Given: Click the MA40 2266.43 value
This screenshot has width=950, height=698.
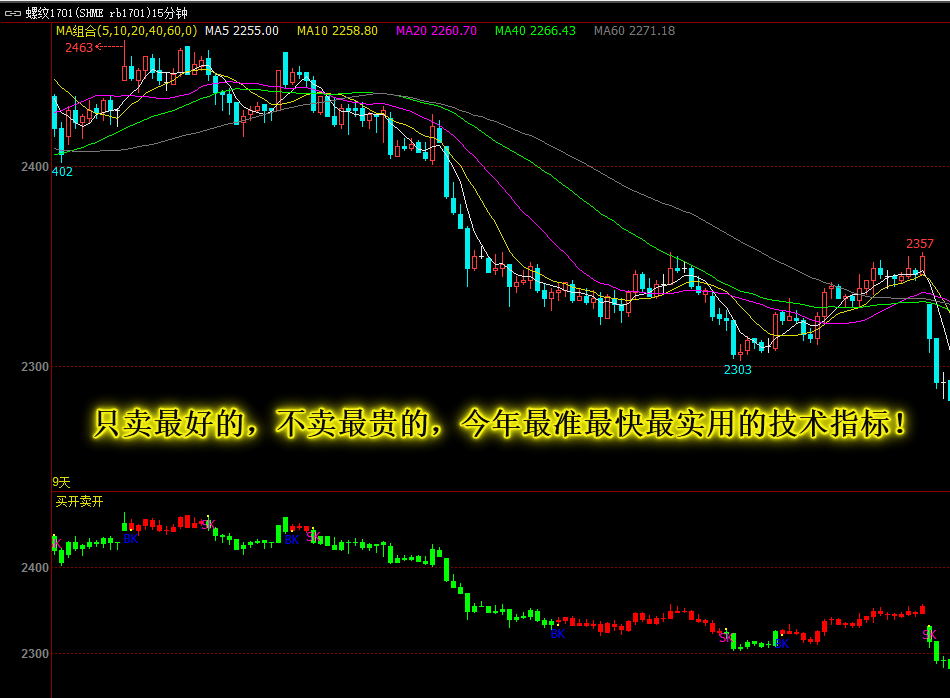Looking at the screenshot, I should (535, 31).
